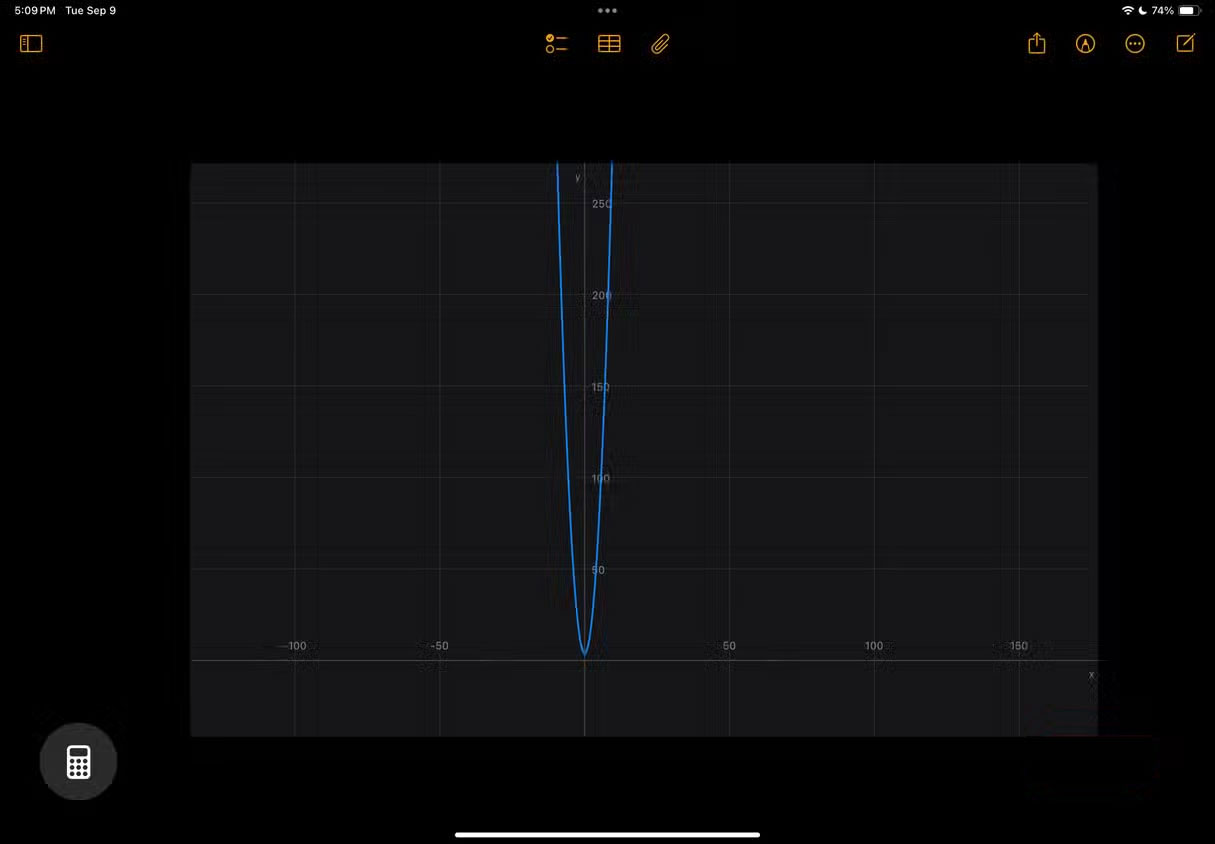Tap the parabola vertex at the origin
Viewport: 1215px width, 844px height.
[x=585, y=655]
